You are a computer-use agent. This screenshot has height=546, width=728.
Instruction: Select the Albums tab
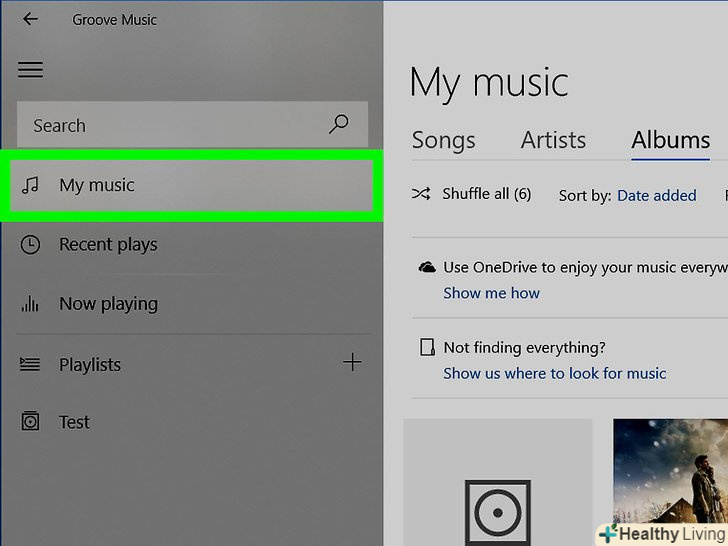pos(670,140)
